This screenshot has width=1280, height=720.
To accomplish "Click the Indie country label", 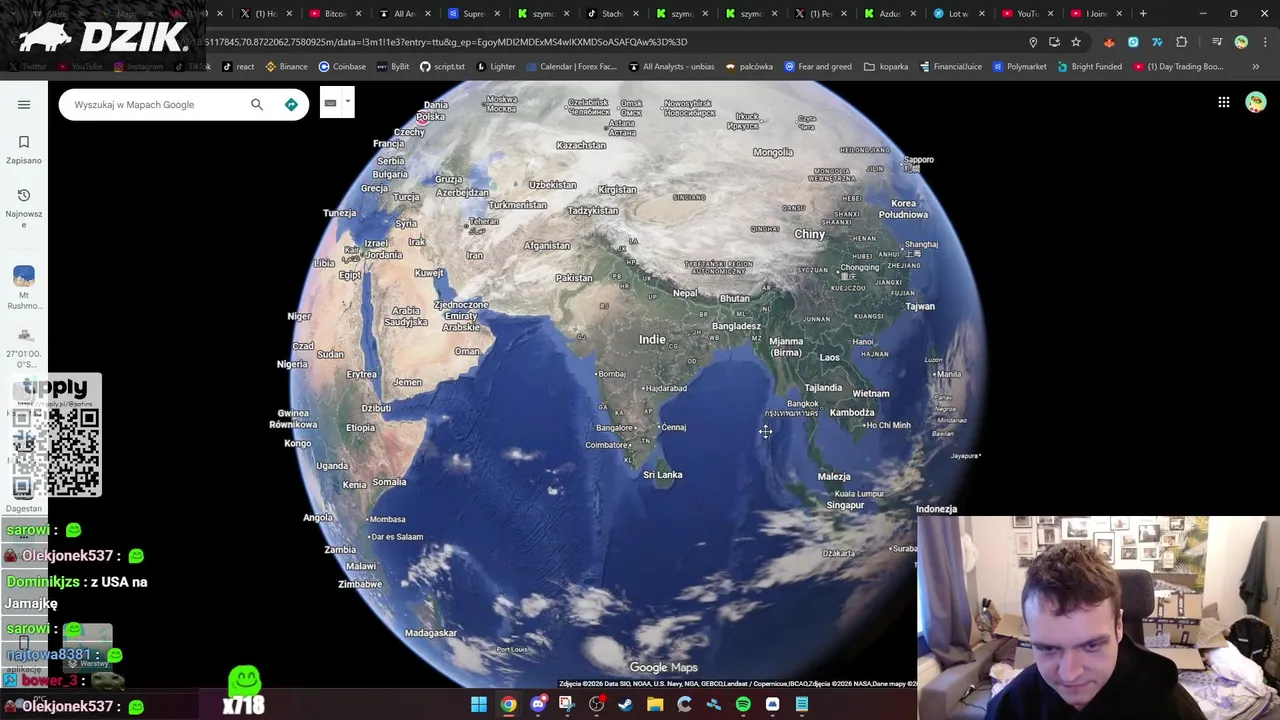I will tap(652, 340).
